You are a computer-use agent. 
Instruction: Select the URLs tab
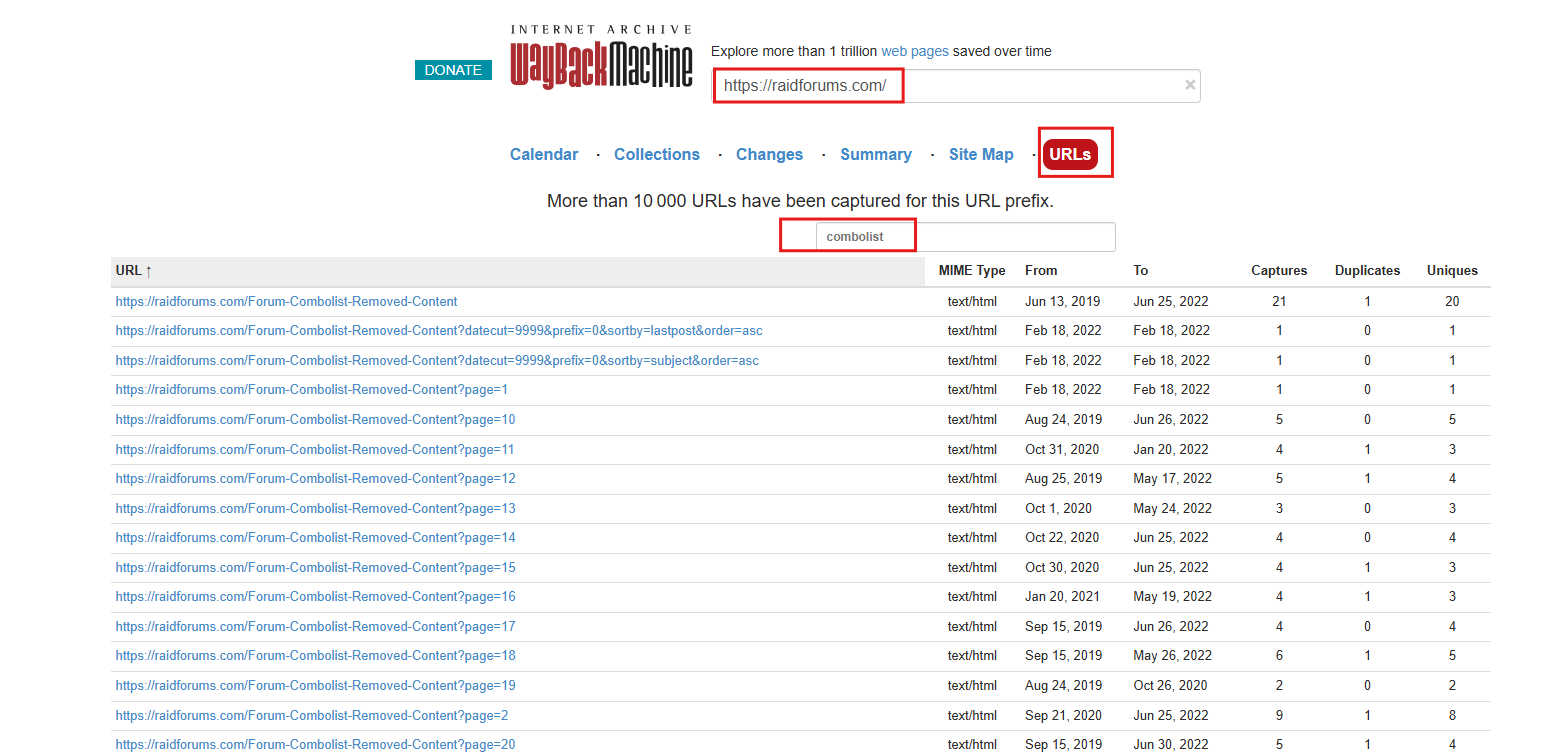[1070, 154]
